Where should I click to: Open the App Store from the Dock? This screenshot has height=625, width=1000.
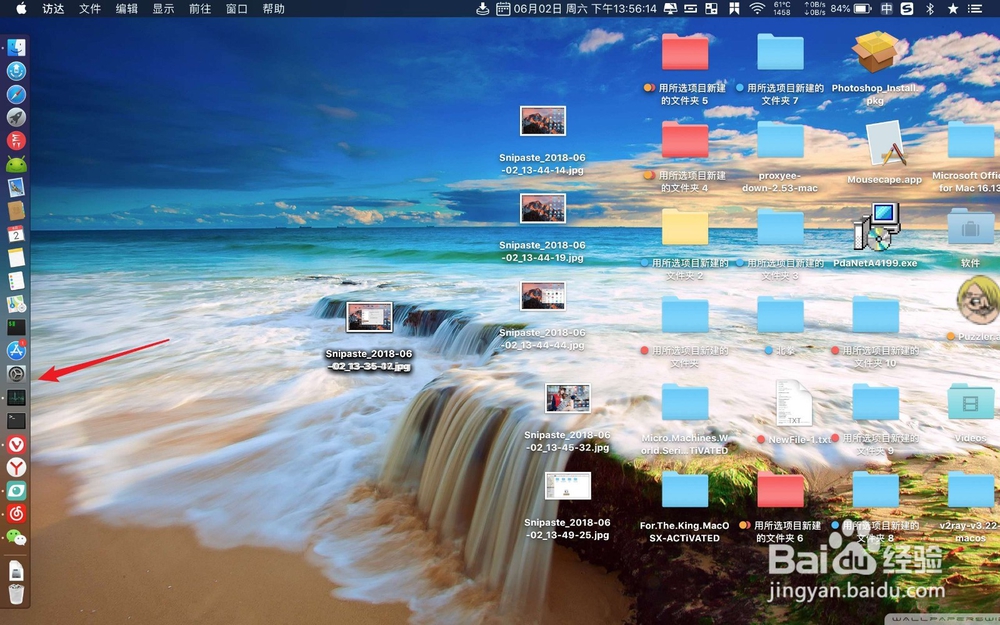(16, 349)
